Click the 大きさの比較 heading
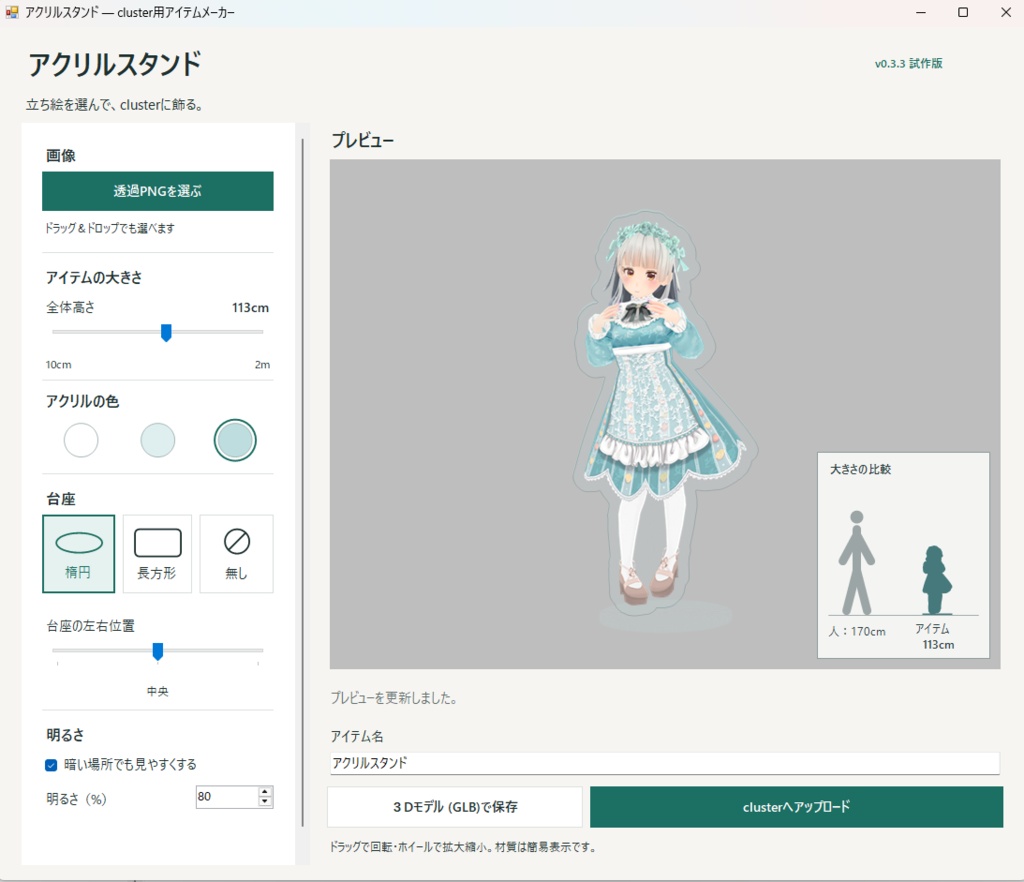The width and height of the screenshot is (1024, 882). pos(860,469)
